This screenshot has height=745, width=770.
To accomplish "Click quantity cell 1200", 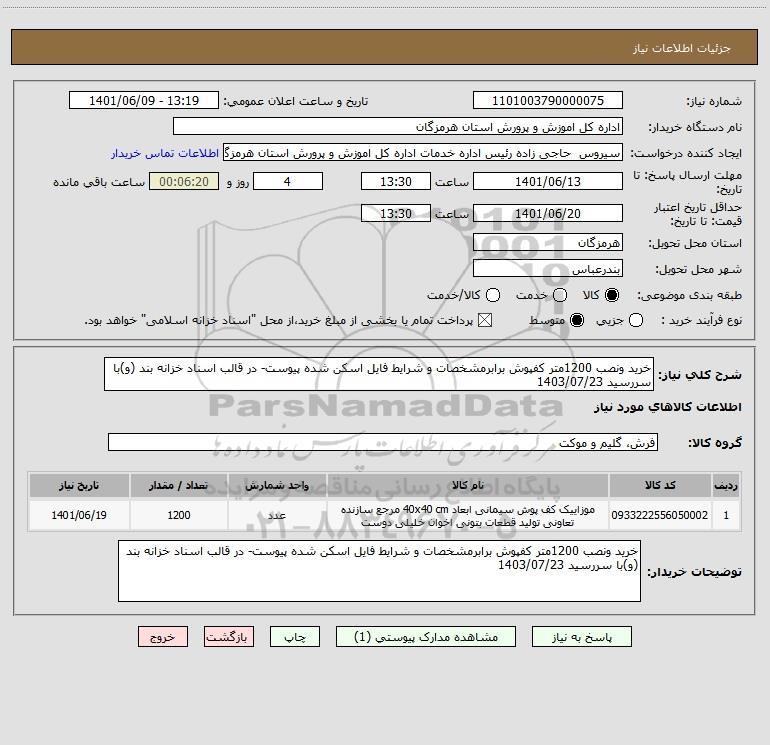I will [179, 515].
